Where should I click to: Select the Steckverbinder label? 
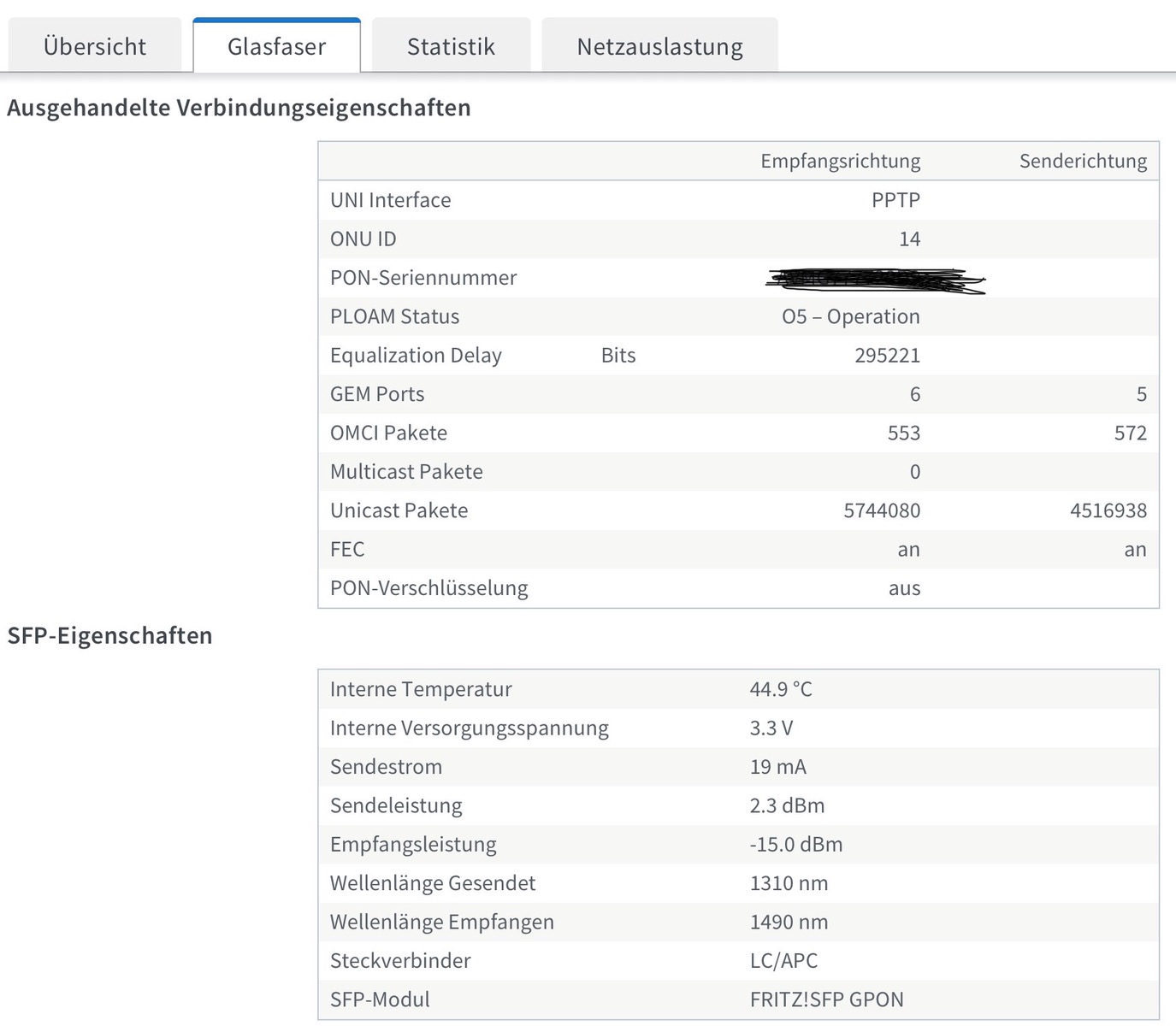(x=399, y=961)
